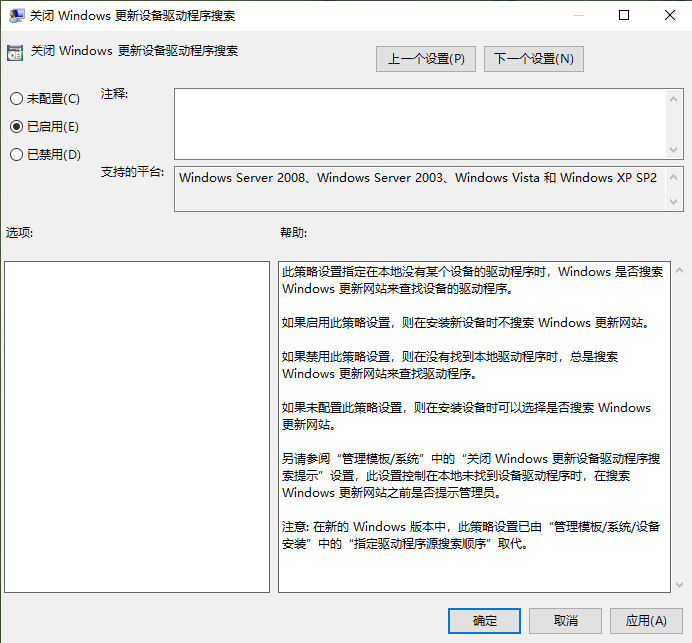Click help paragraph starting '如果未配置此策略设置'
The image size is (692, 643).
click(x=466, y=416)
